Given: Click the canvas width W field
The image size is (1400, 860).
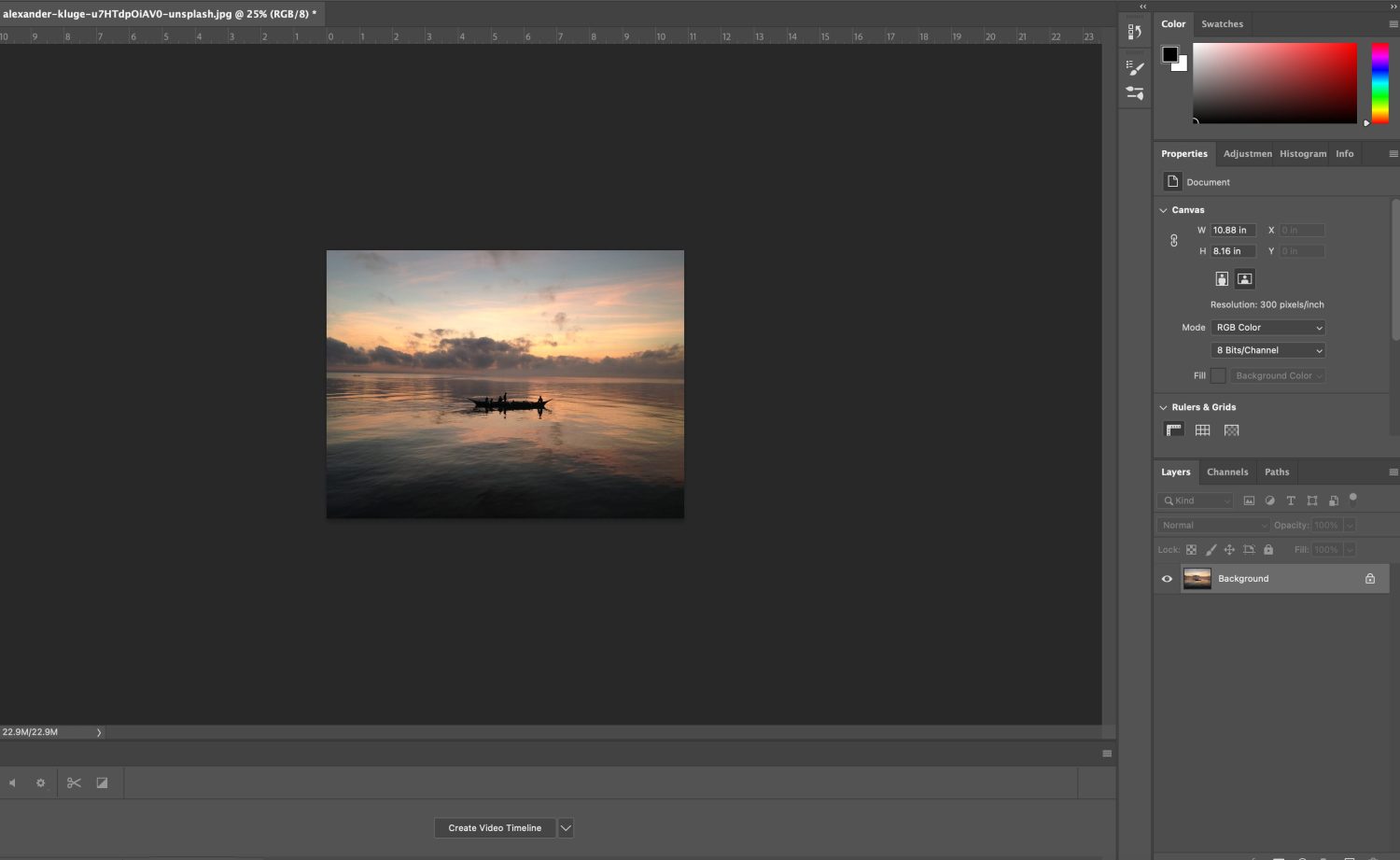Looking at the screenshot, I should (x=1233, y=230).
